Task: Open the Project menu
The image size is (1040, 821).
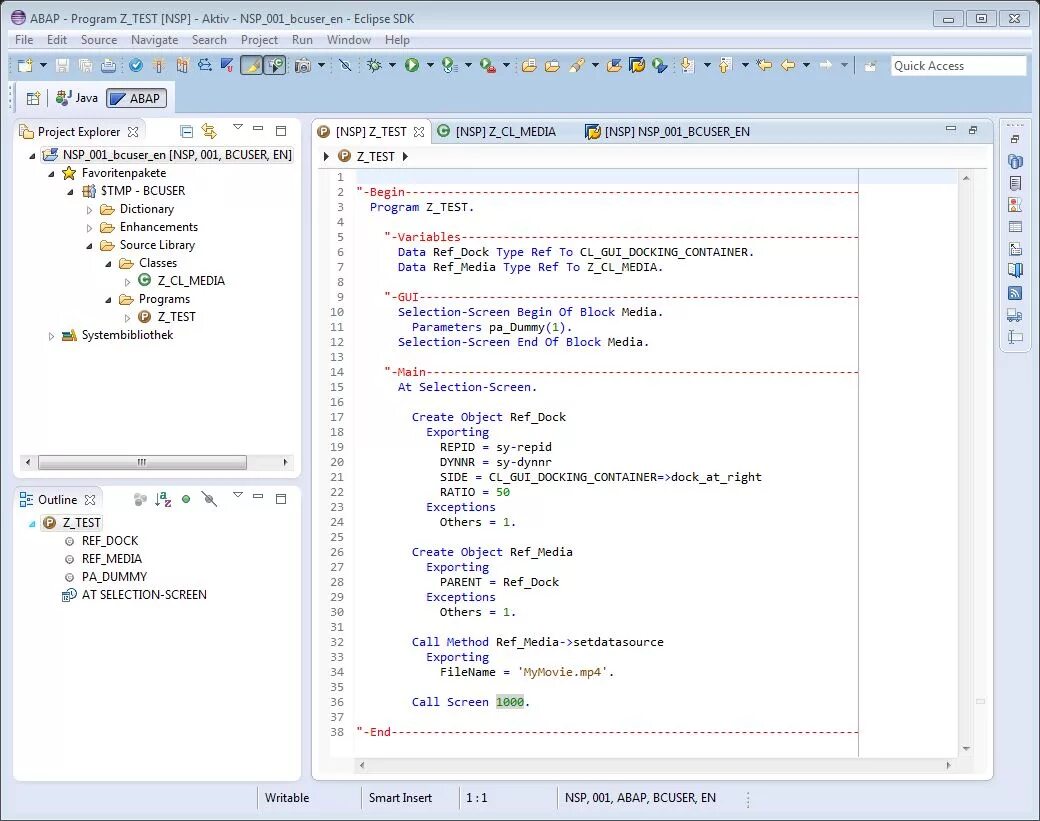Action: click(259, 40)
